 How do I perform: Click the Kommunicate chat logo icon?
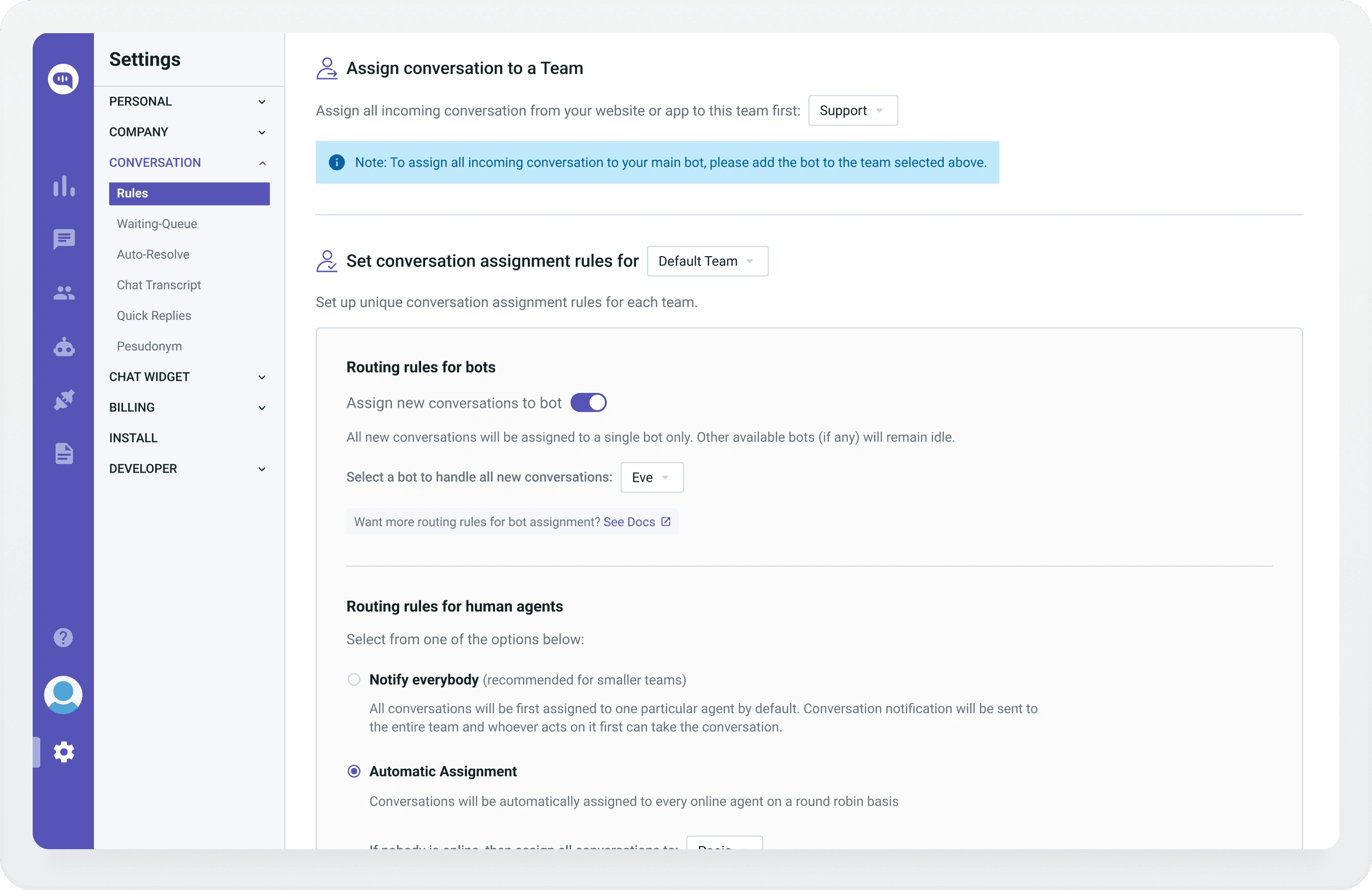coord(63,79)
